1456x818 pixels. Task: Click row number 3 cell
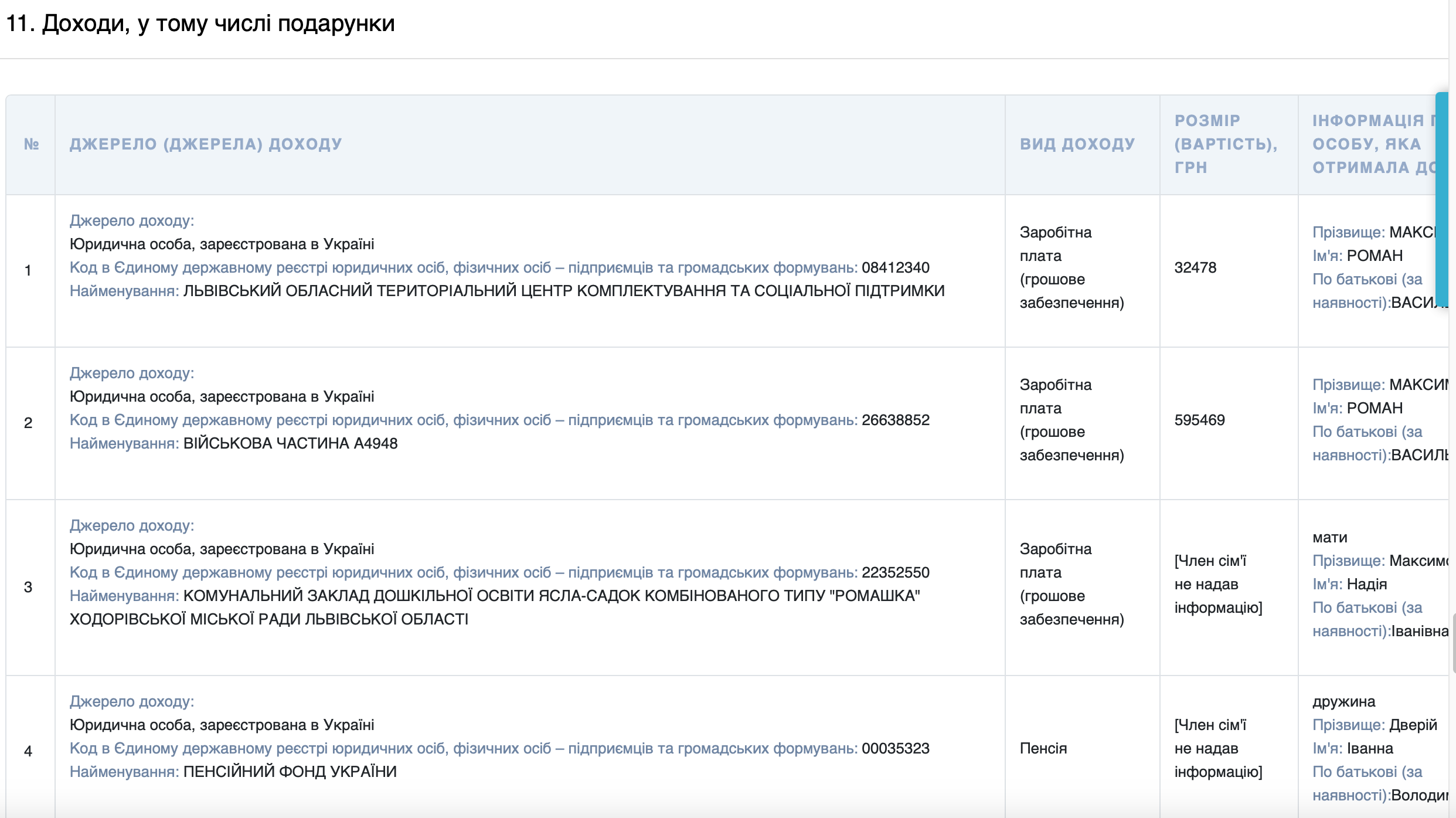pos(28,587)
